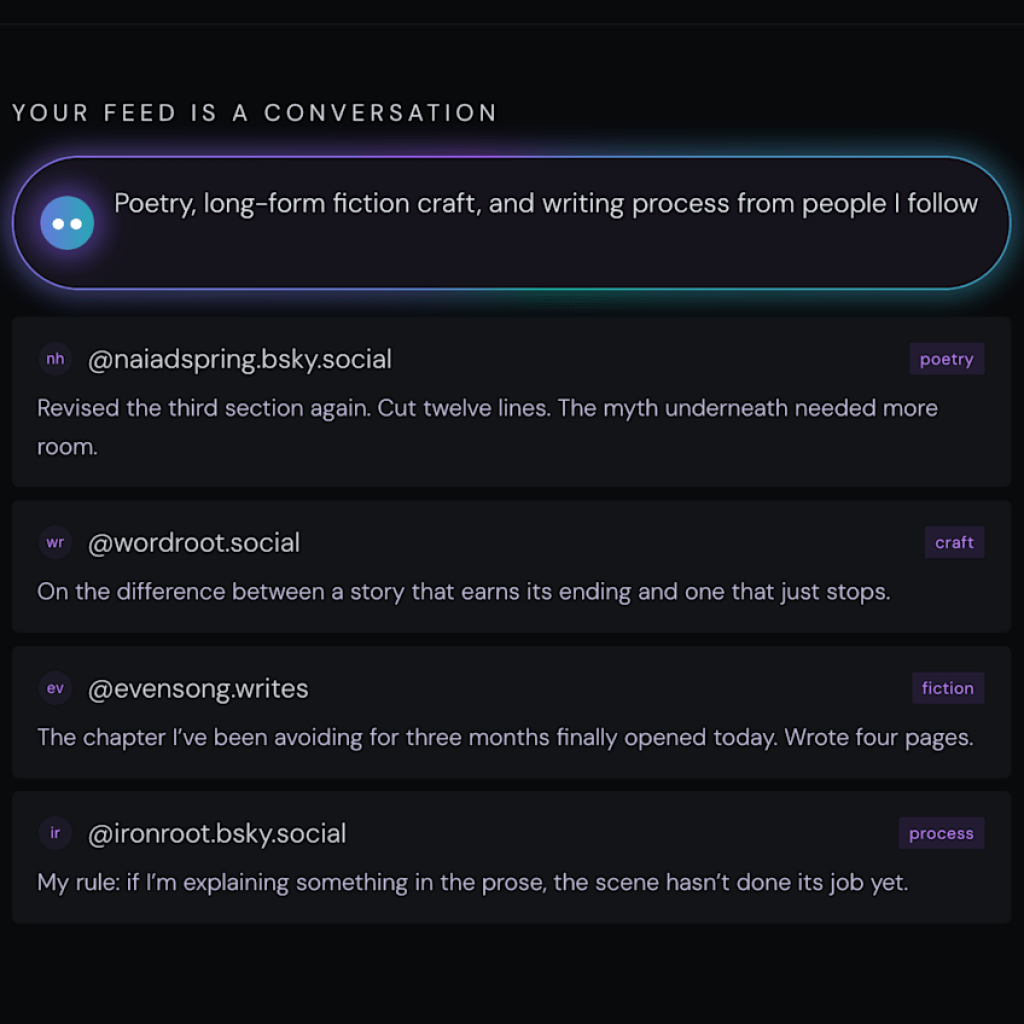Open the post about cutting twelve lines
The height and width of the screenshot is (1024, 1024).
[487, 427]
